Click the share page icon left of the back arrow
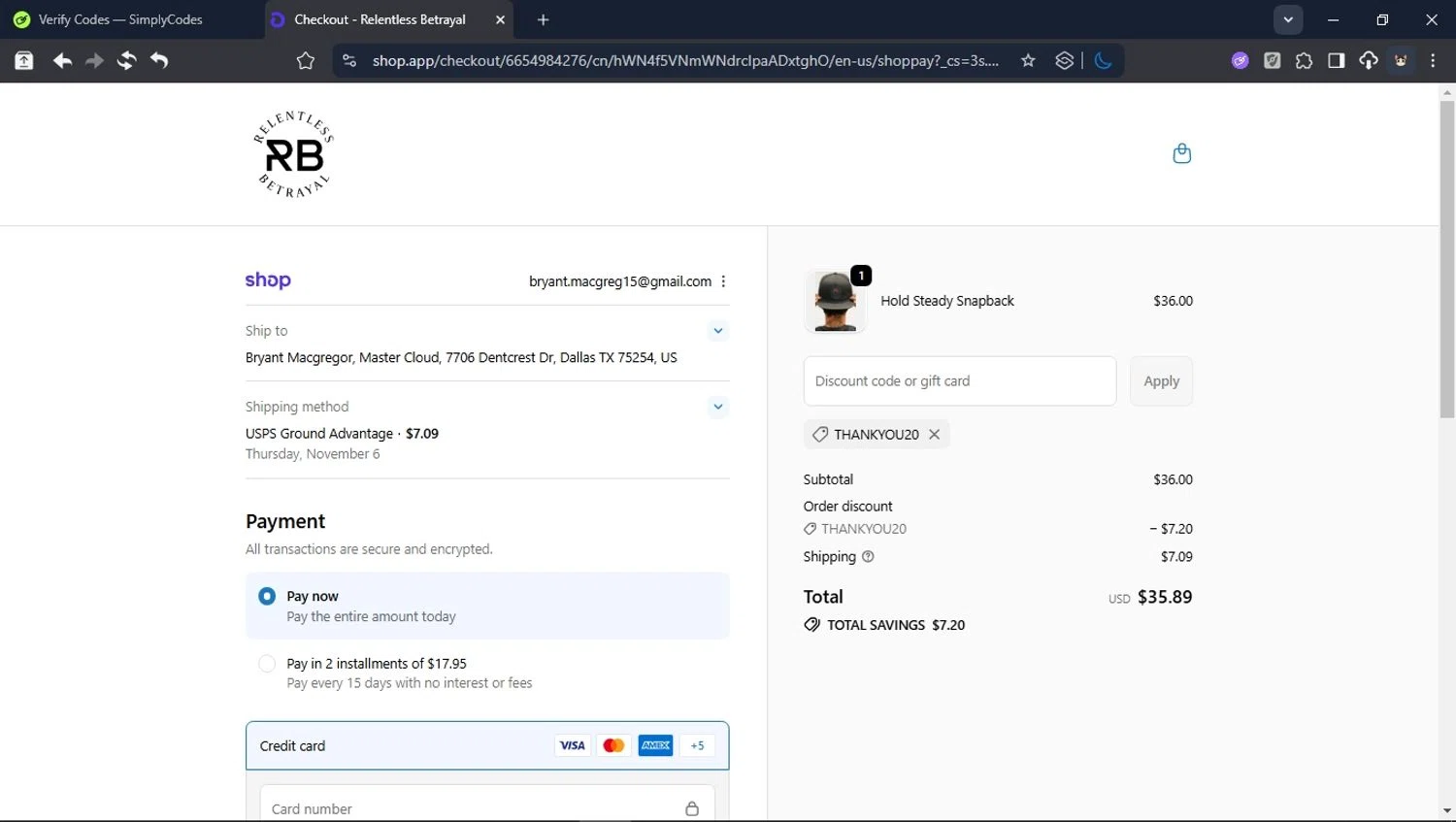The image size is (1456, 822). 24,60
